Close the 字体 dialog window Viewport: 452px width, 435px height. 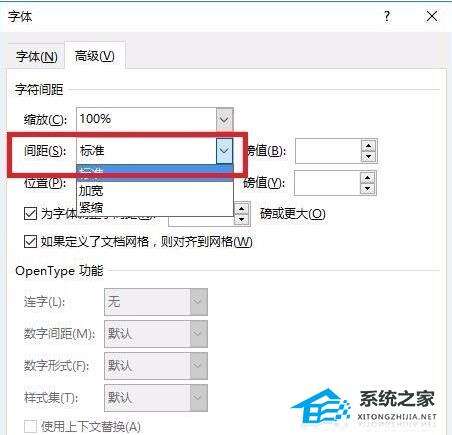point(432,16)
